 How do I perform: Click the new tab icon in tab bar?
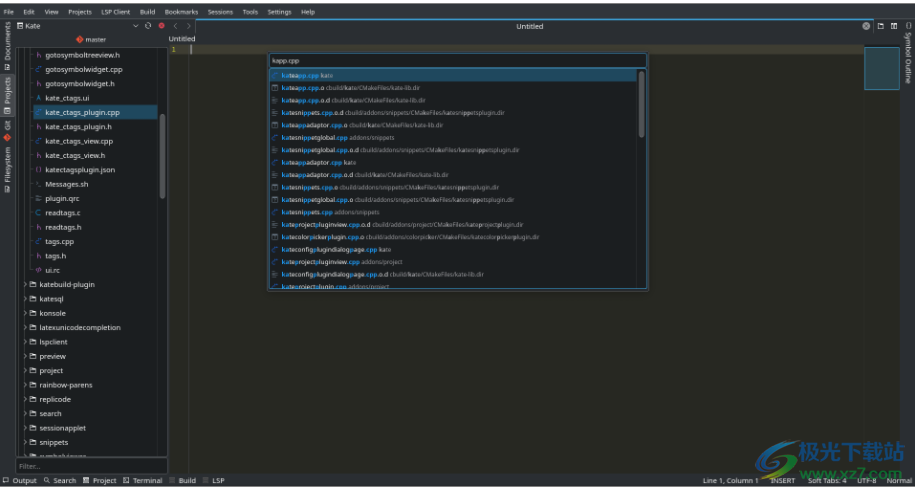click(881, 26)
